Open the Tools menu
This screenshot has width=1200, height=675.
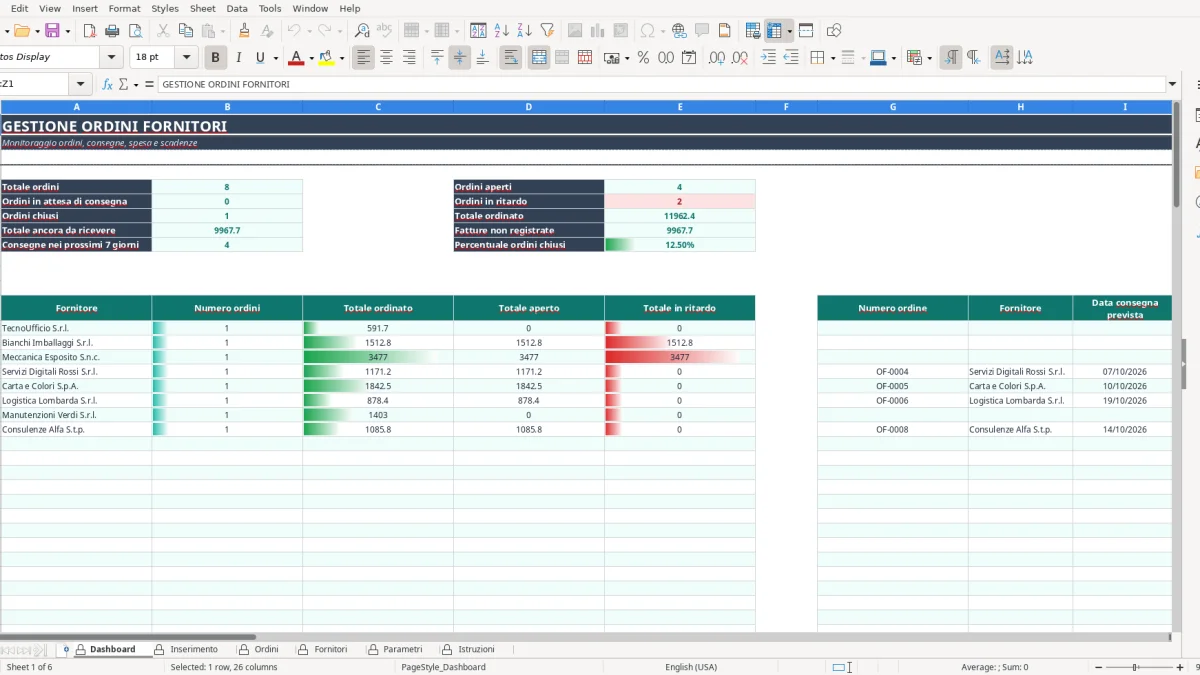coord(270,8)
